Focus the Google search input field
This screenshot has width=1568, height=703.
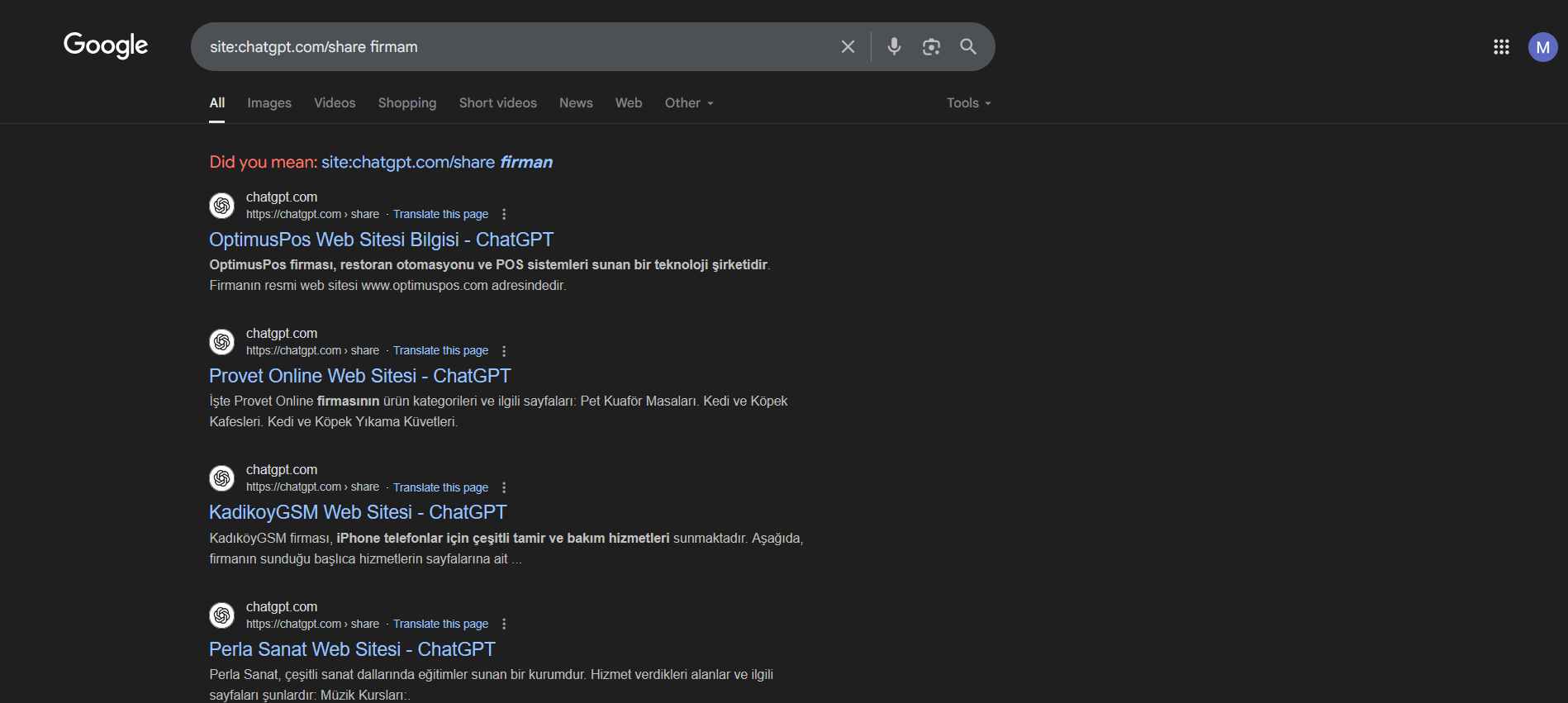click(516, 47)
